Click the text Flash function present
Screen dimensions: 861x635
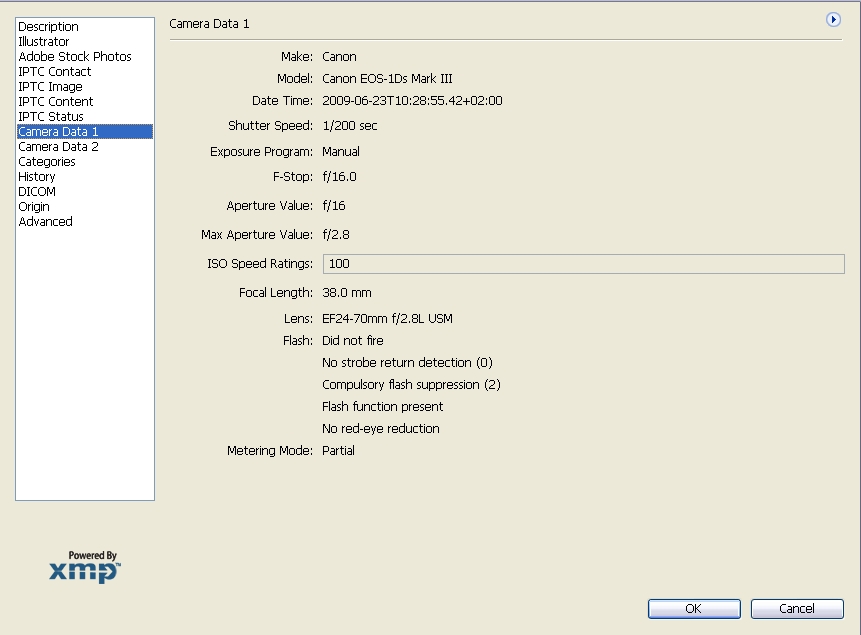382,406
